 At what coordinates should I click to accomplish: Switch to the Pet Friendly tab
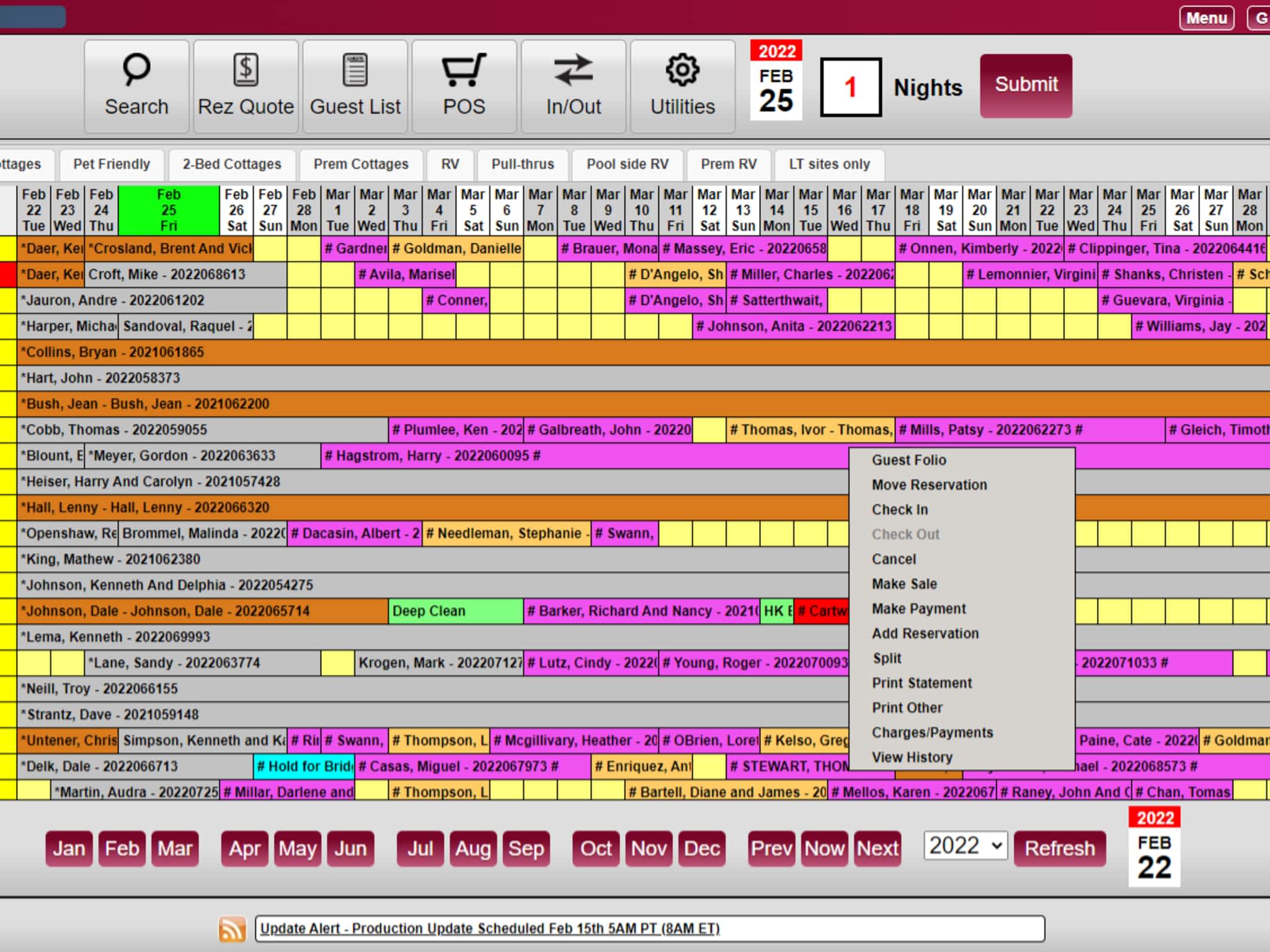point(112,164)
